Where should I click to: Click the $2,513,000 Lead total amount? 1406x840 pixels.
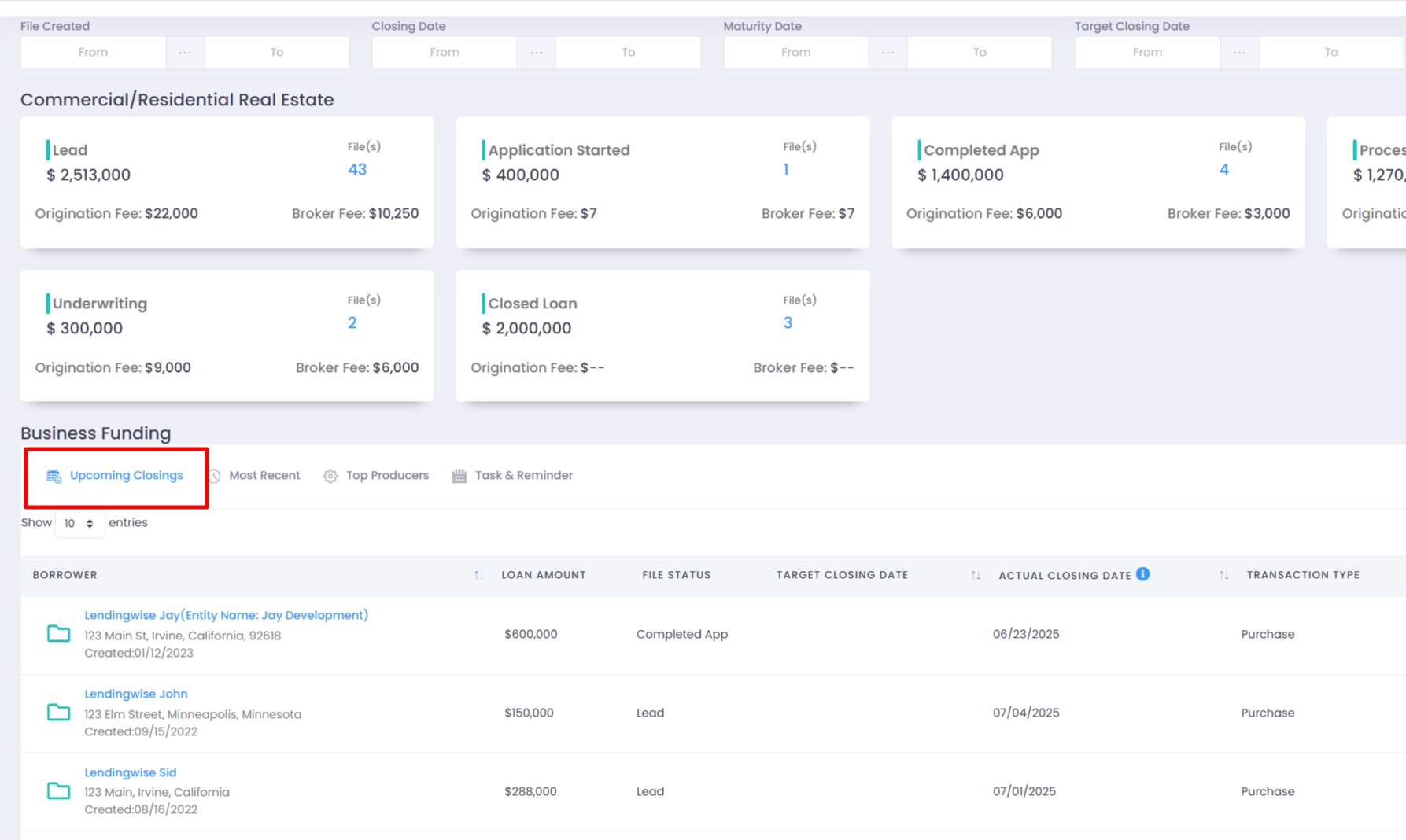pyautogui.click(x=89, y=175)
